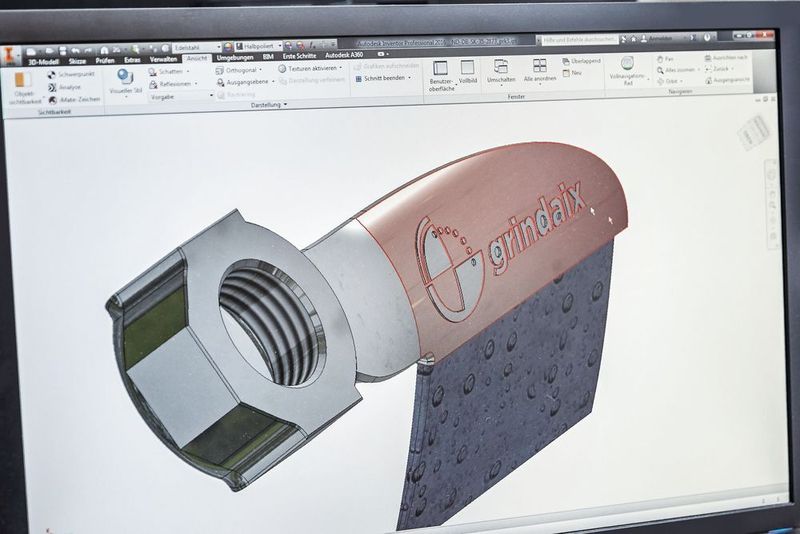Click the Redo arrow in quick access toolbar
This screenshot has width=800, height=534.
tap(88, 50)
